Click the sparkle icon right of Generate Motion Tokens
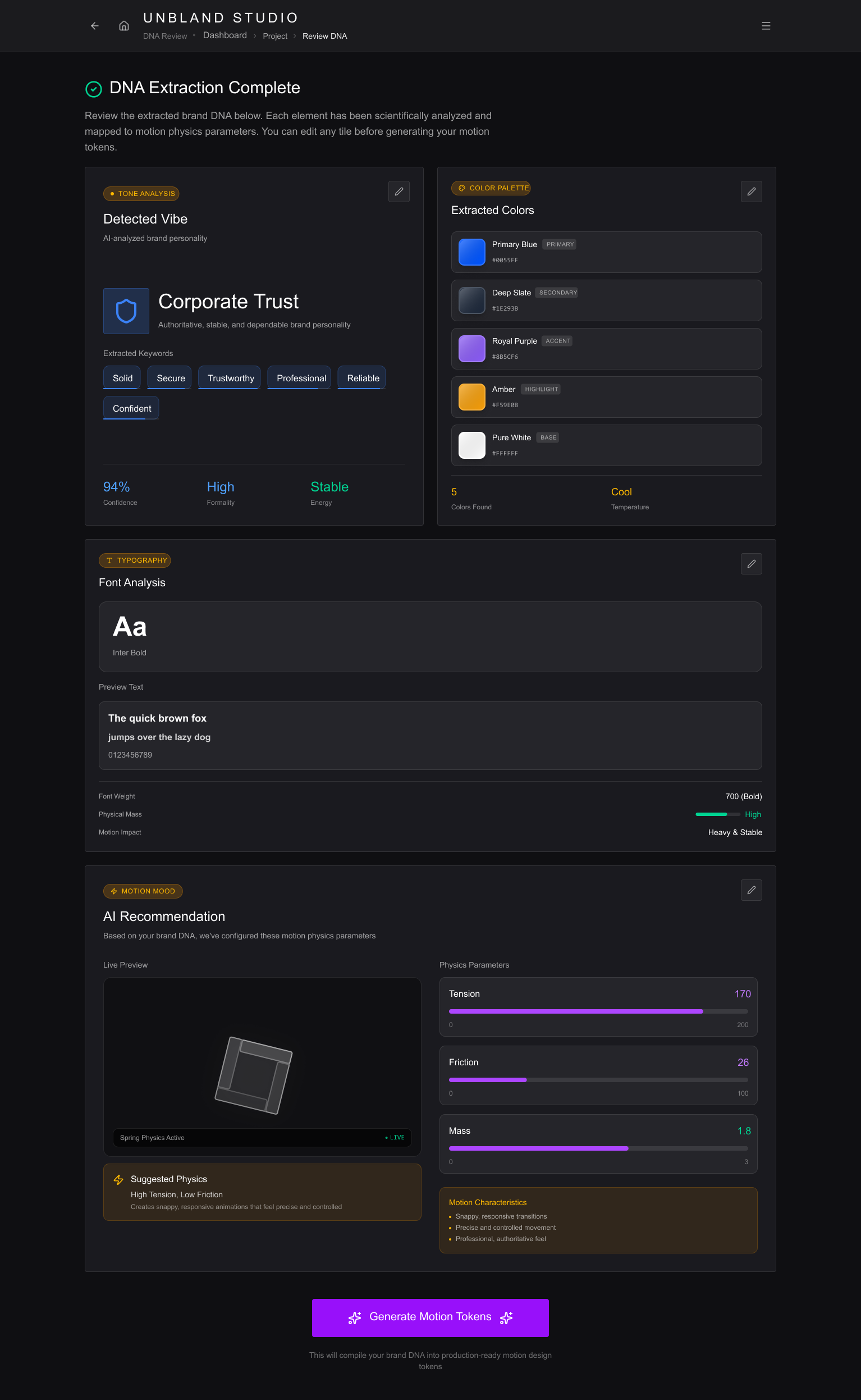This screenshot has width=861, height=1400. 506,1317
